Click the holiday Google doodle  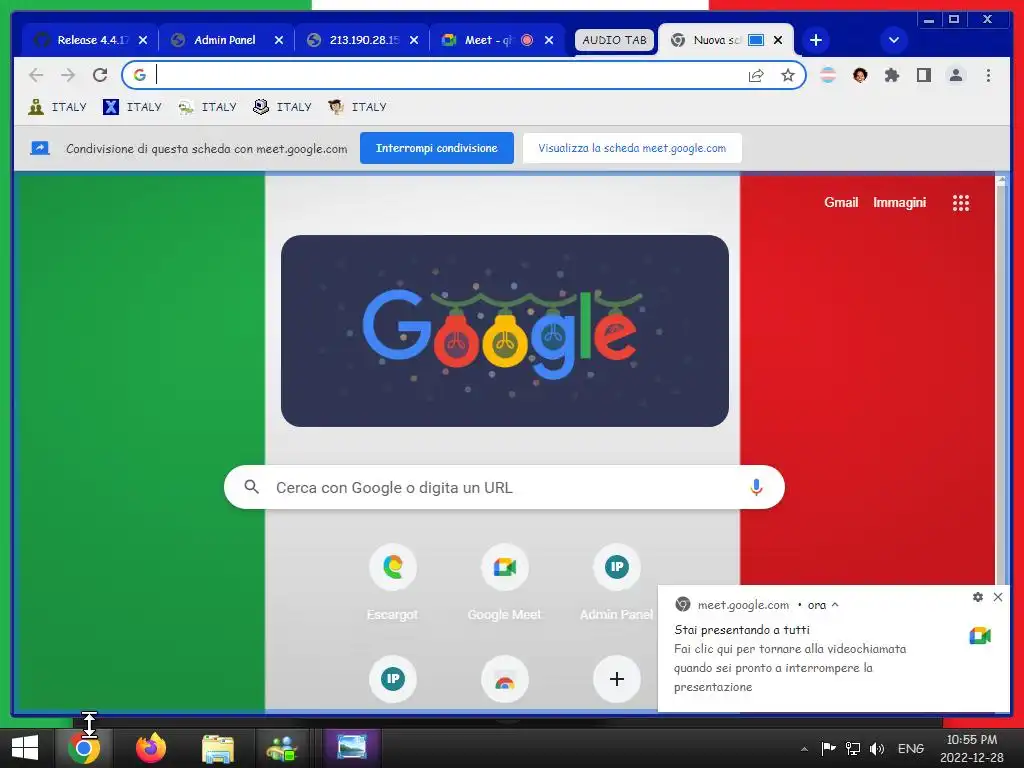coord(505,331)
